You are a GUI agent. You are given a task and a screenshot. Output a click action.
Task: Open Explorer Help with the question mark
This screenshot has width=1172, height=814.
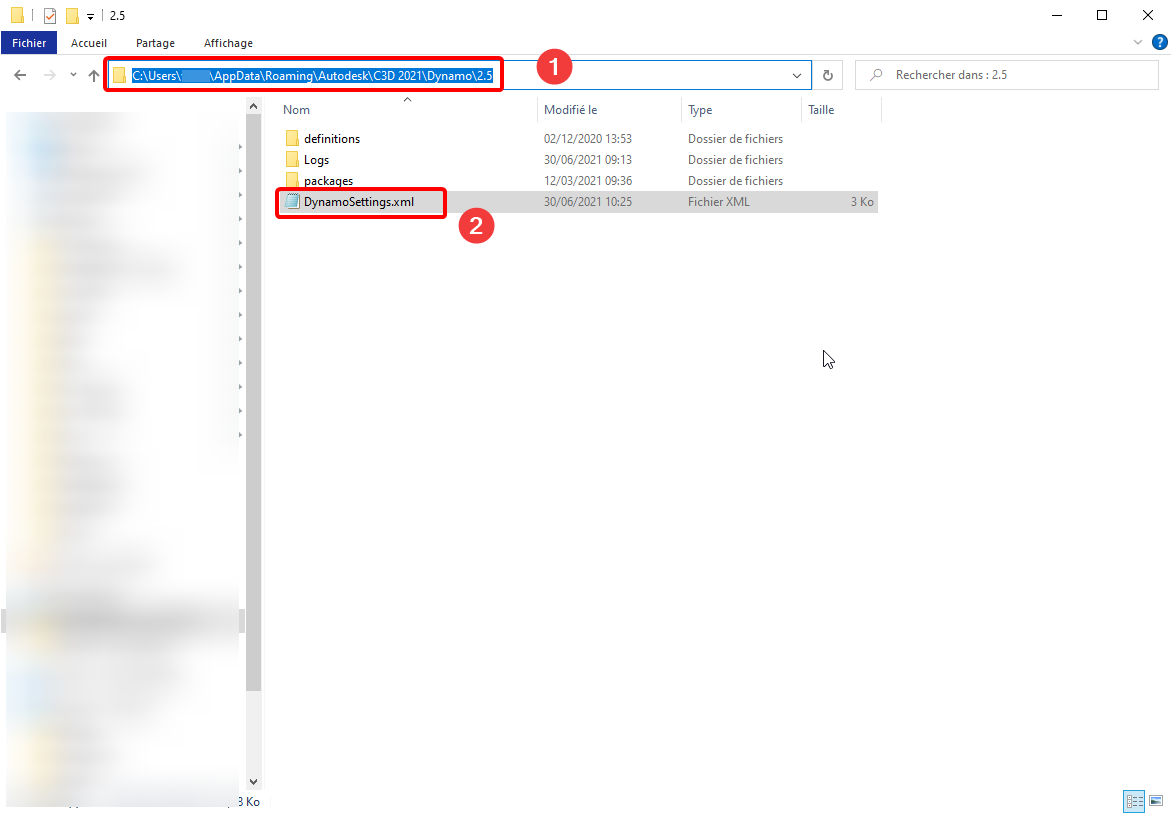click(x=1160, y=42)
